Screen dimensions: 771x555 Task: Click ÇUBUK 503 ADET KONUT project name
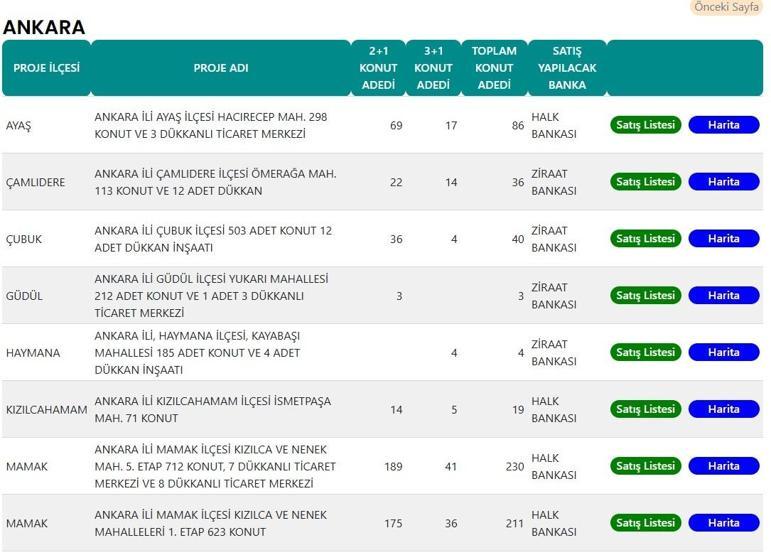coord(213,239)
